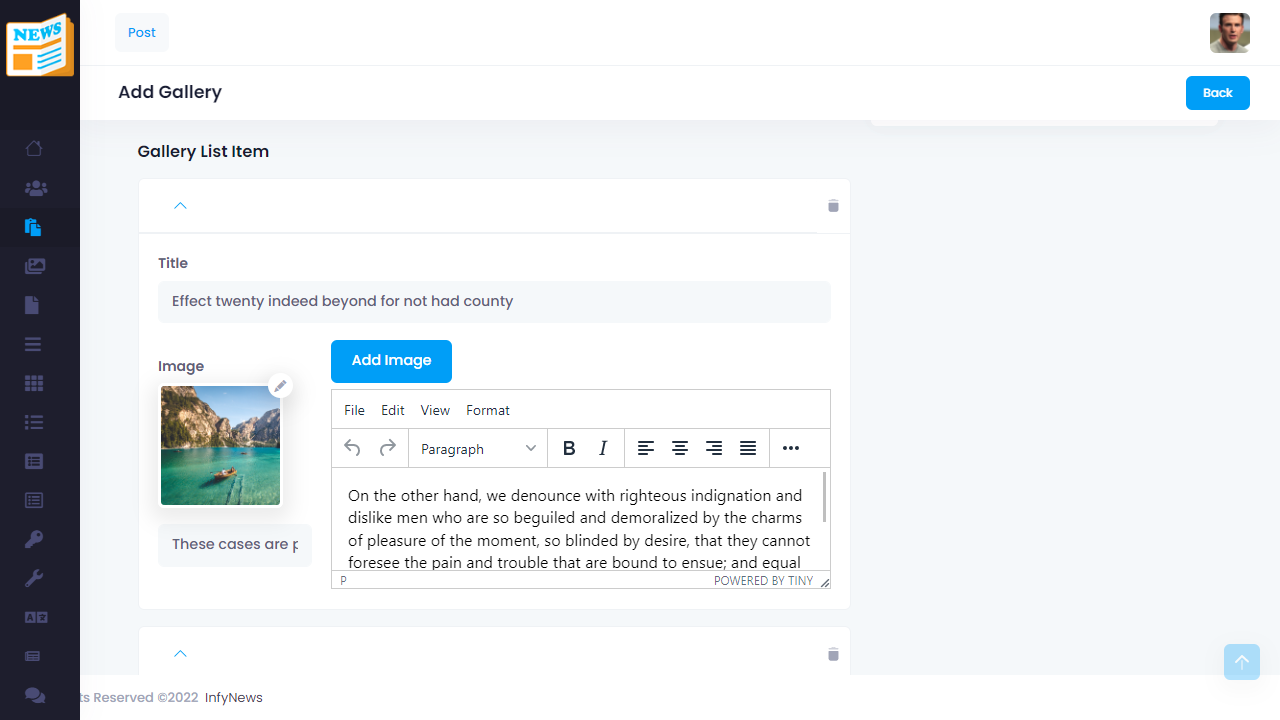1280x720 pixels.
Task: Click the Pages document icon in sidebar
Action: (33, 304)
